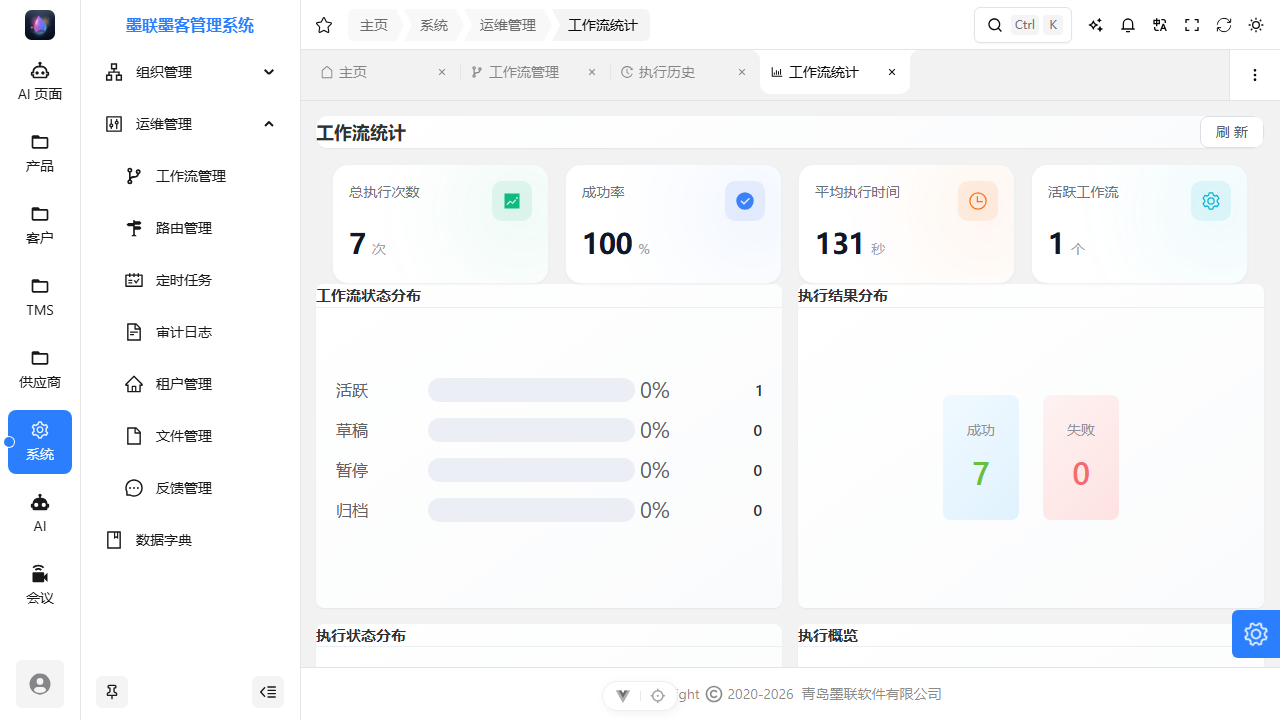Click the 系统 breadcrumb
Screen dimensions: 1280x720
click(x=434, y=25)
